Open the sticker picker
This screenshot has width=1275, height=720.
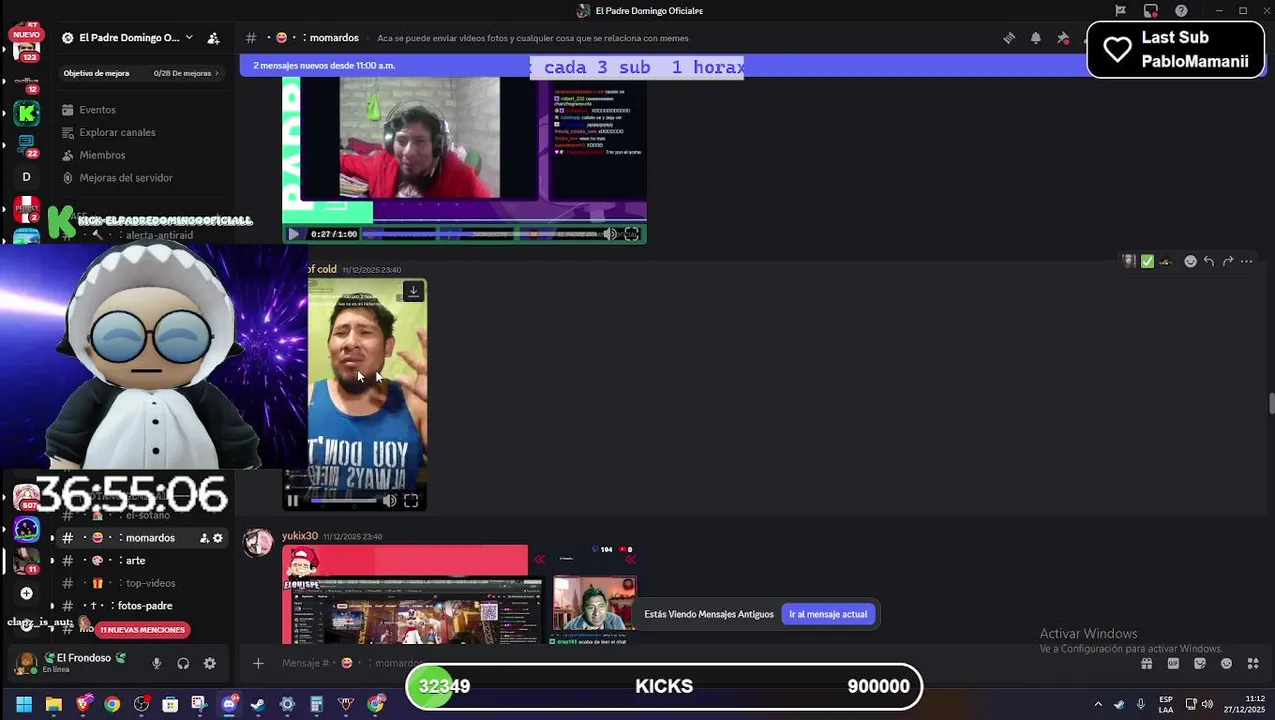1200,663
